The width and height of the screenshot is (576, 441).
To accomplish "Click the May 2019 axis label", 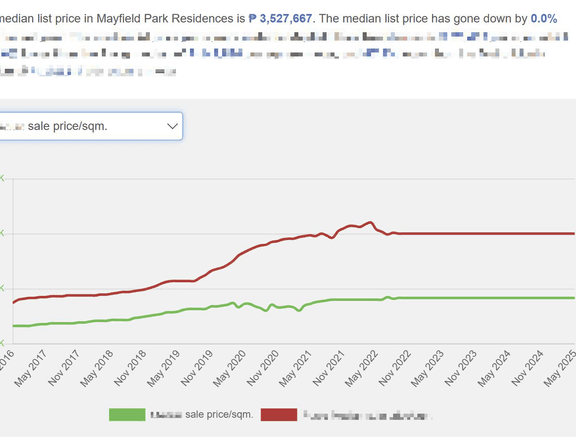I will pos(163,368).
